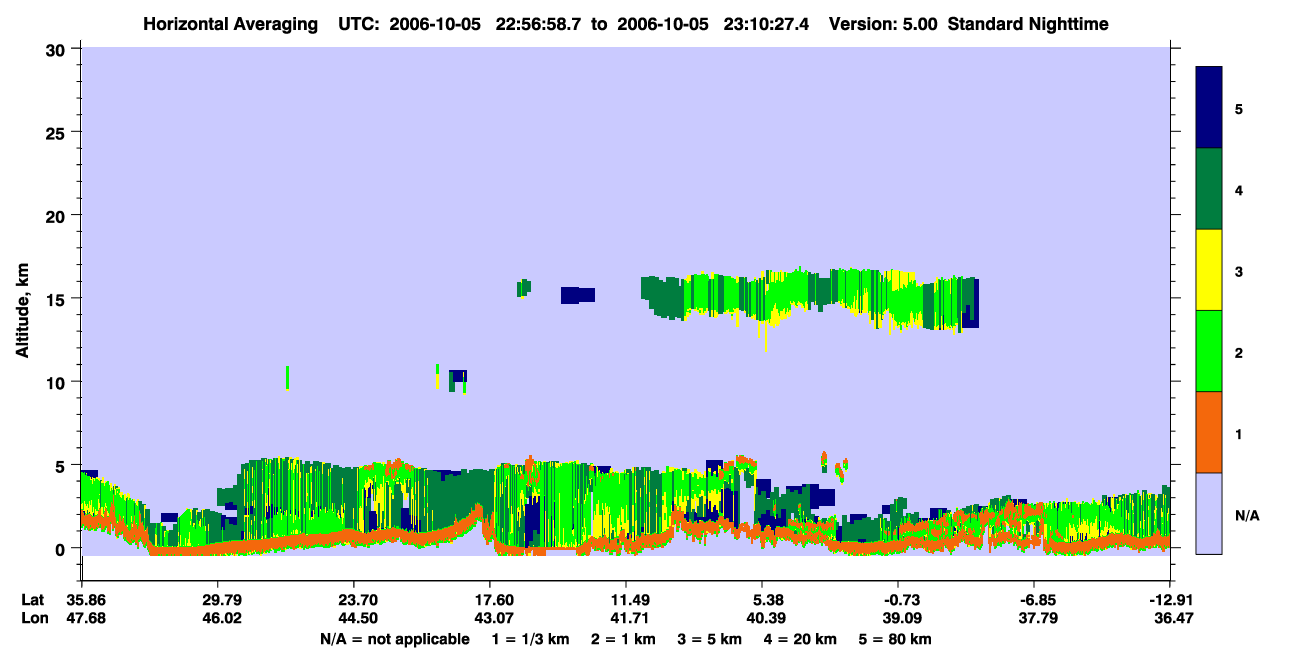Click the '5 = 80 km' legend entry

tap(895, 639)
